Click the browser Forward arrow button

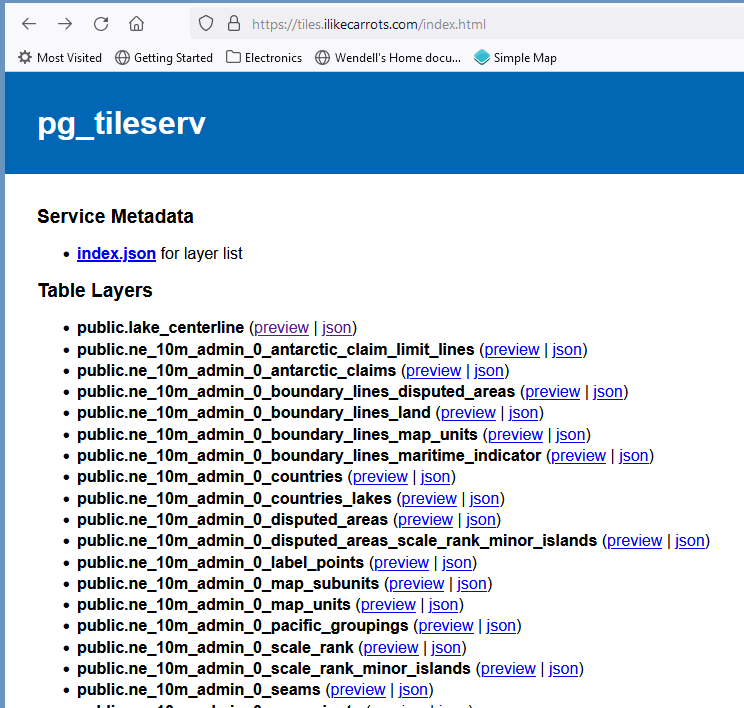(x=65, y=24)
